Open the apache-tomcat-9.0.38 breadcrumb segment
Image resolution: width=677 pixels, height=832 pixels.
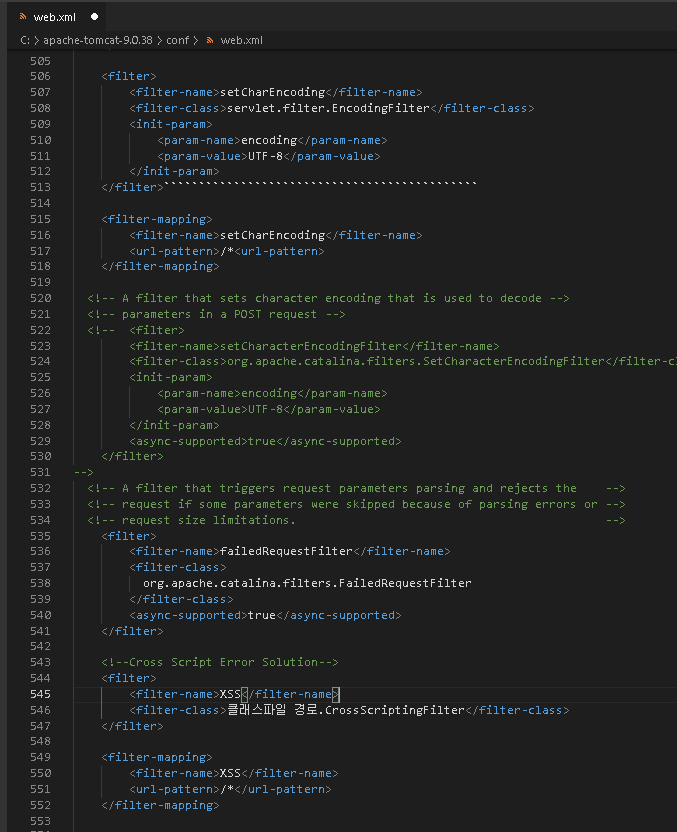point(98,40)
